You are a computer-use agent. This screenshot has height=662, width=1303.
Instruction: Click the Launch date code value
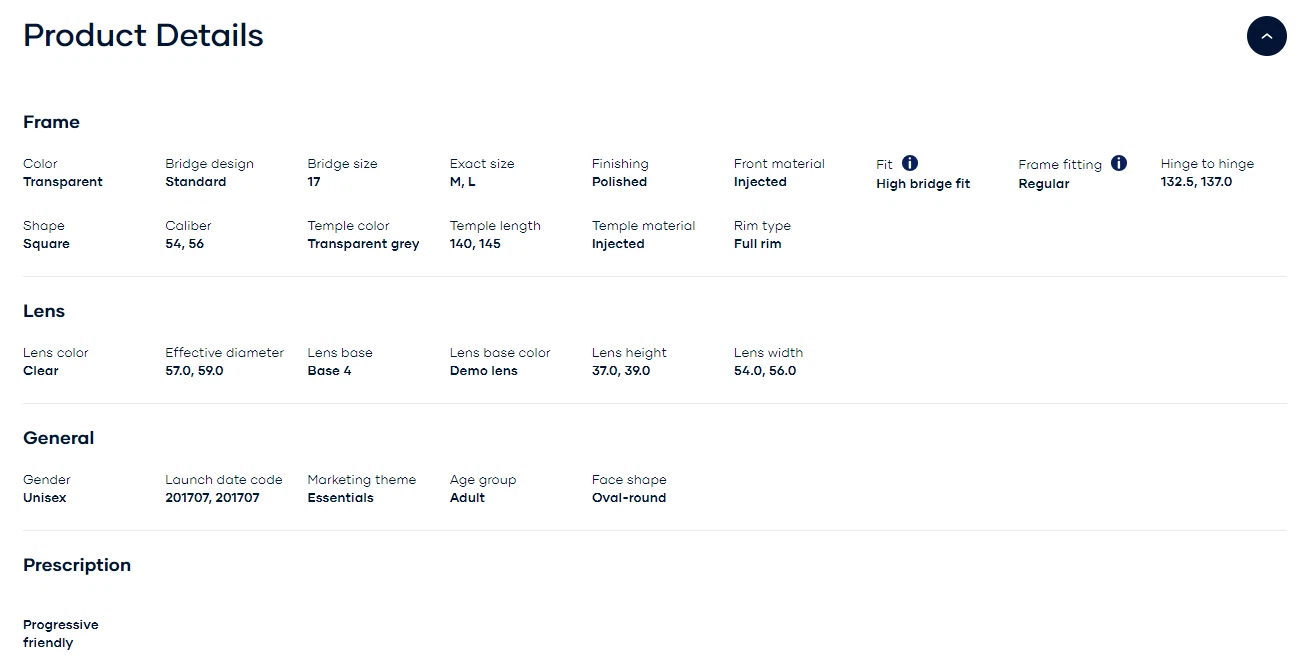tap(212, 498)
